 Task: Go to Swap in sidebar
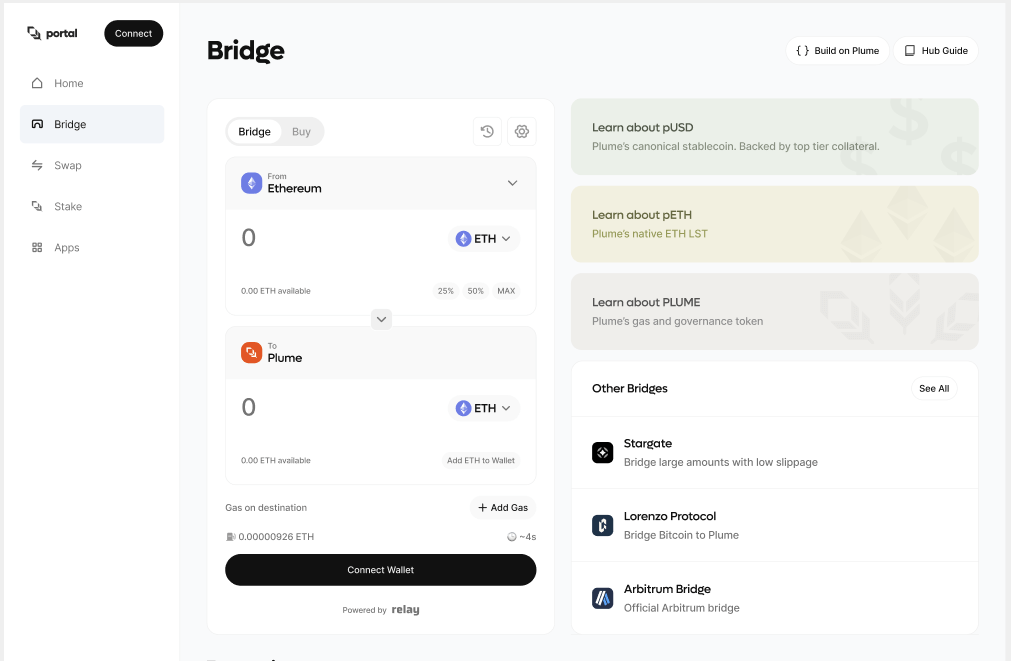68,165
